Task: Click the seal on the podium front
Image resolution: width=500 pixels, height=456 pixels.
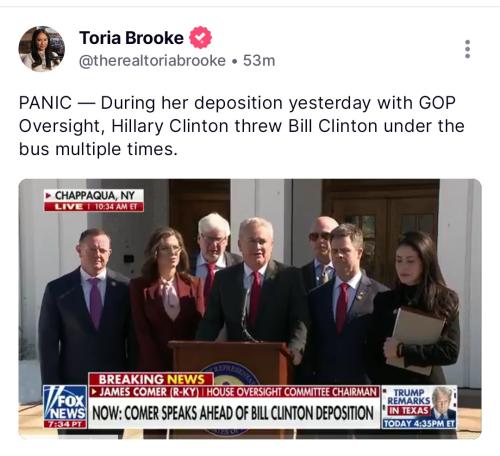Action: [x=230, y=375]
